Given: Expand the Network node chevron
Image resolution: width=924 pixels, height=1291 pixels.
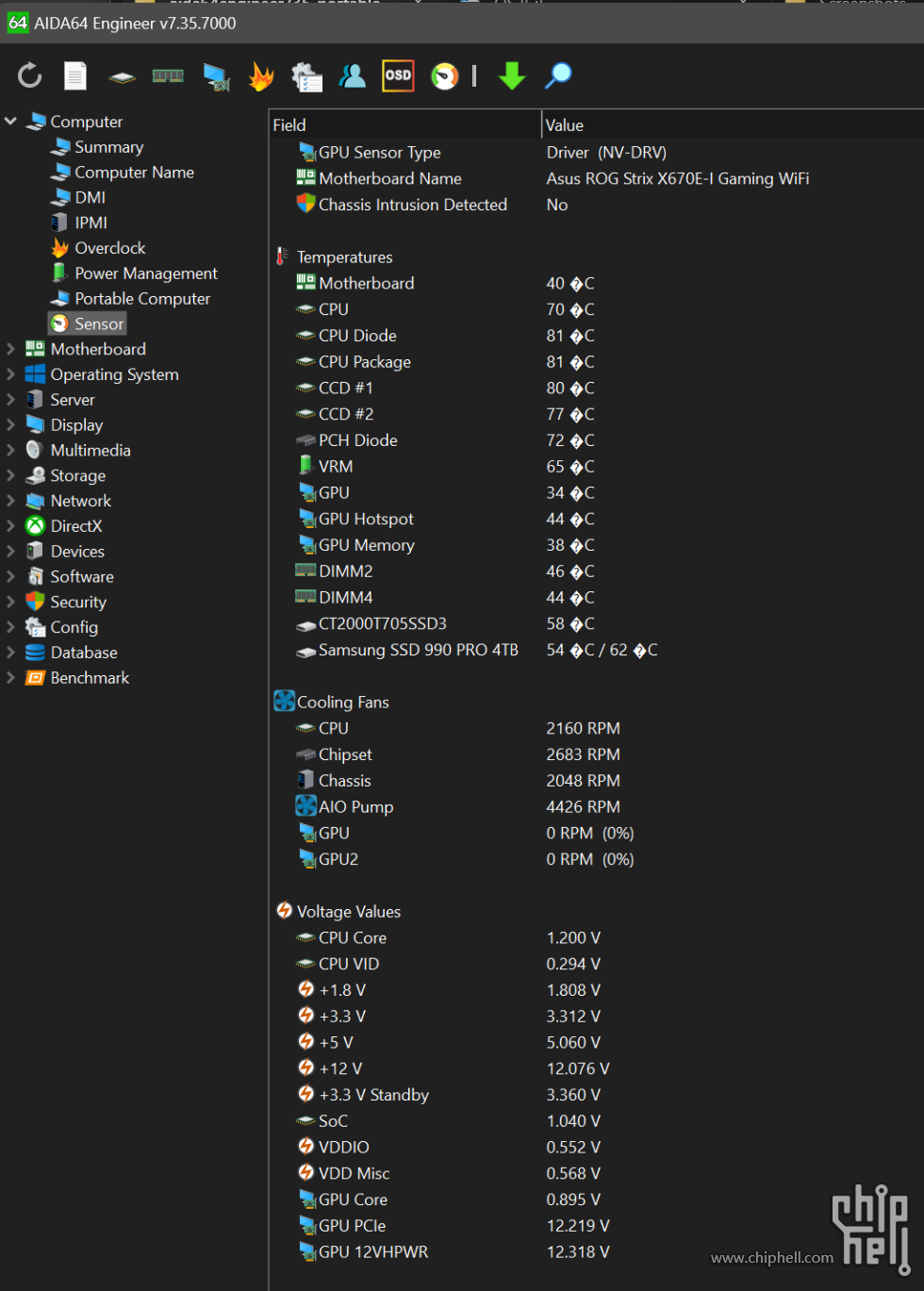Looking at the screenshot, I should [x=11, y=501].
